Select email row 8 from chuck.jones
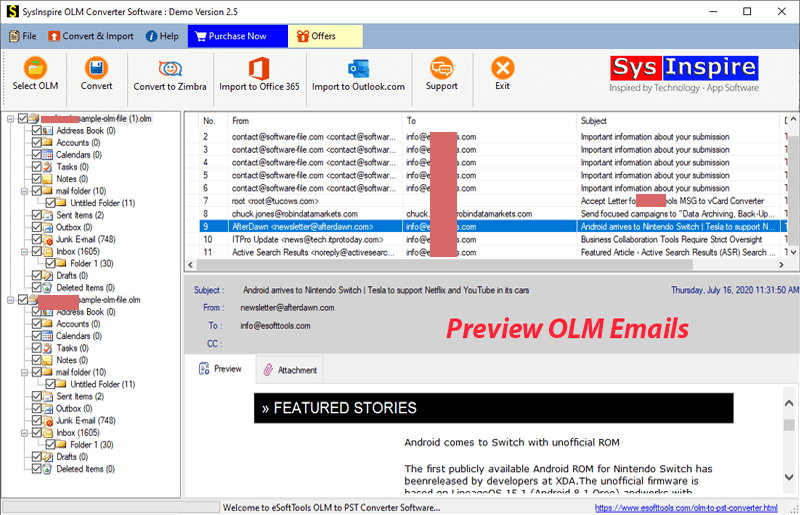800x515 pixels. tap(490, 214)
